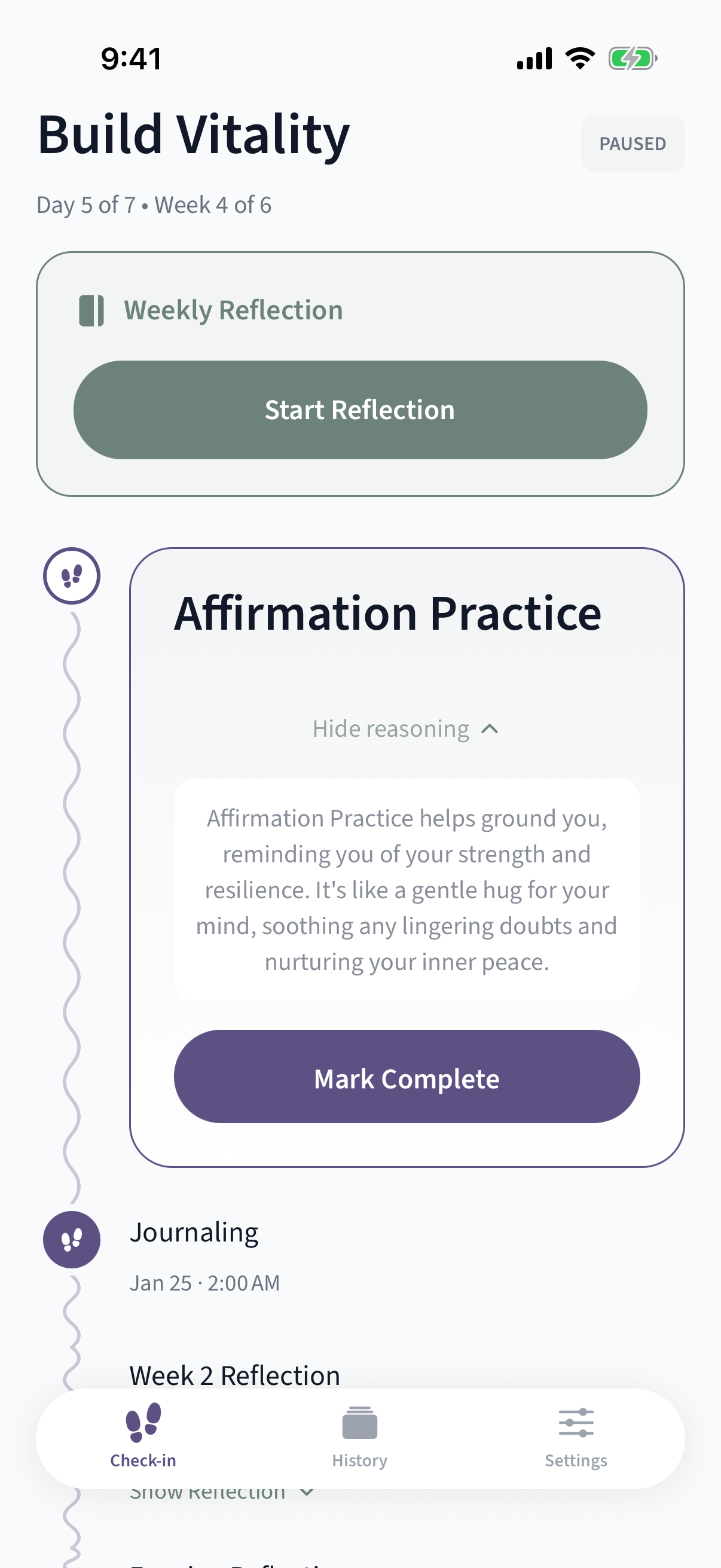Open the History stack icon
This screenshot has height=1568, width=721.
[359, 1422]
